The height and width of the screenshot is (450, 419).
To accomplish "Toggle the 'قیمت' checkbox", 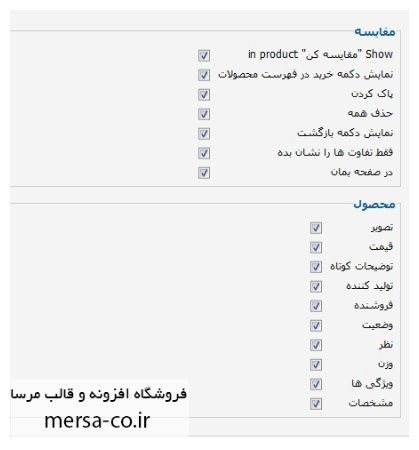I will [x=316, y=247].
